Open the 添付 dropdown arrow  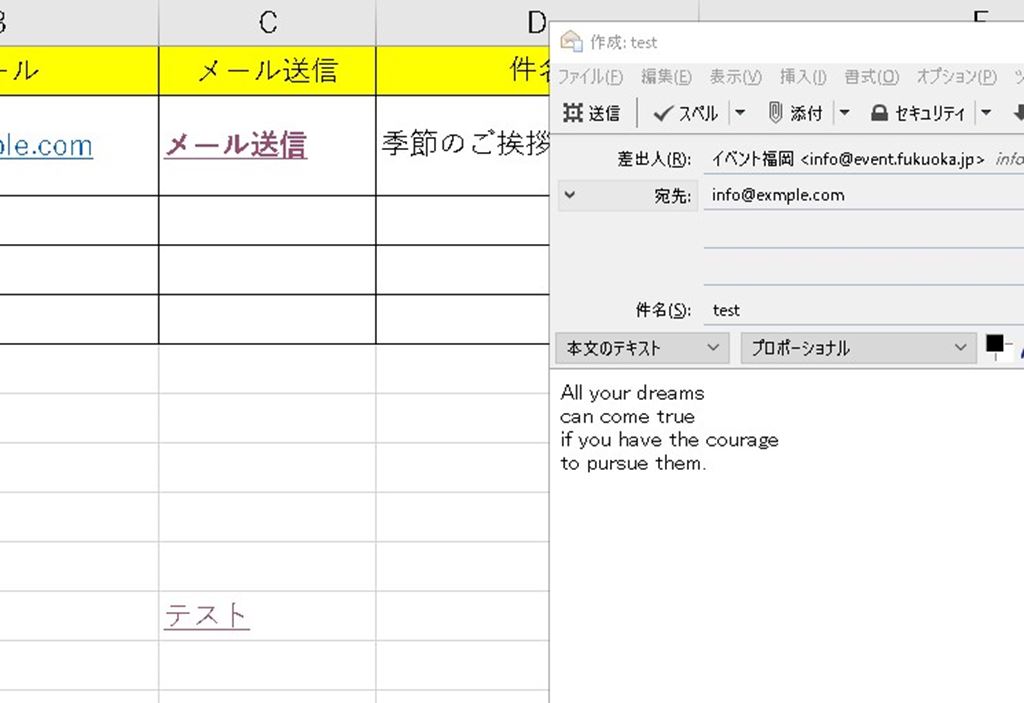pyautogui.click(x=844, y=113)
